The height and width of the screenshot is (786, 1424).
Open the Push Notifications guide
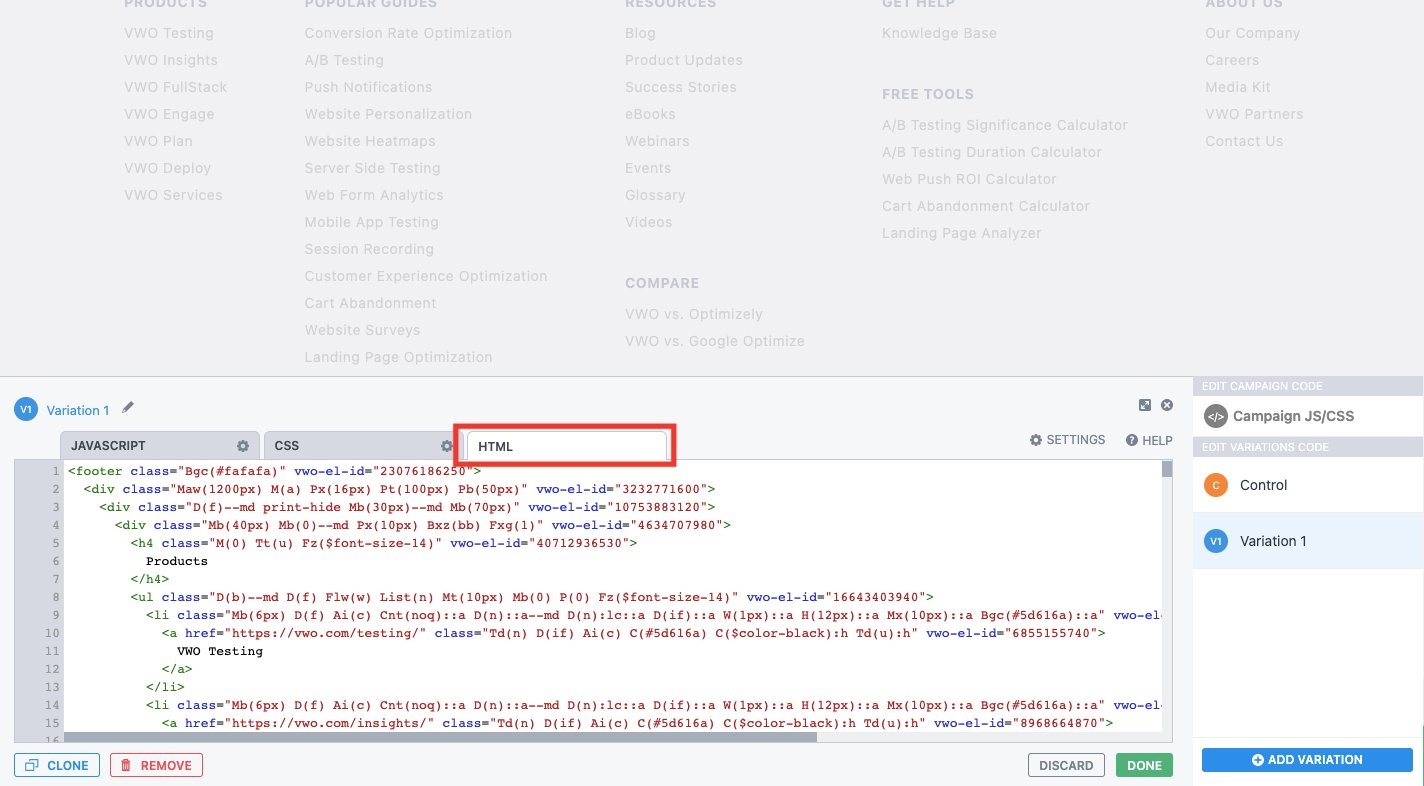coord(368,87)
